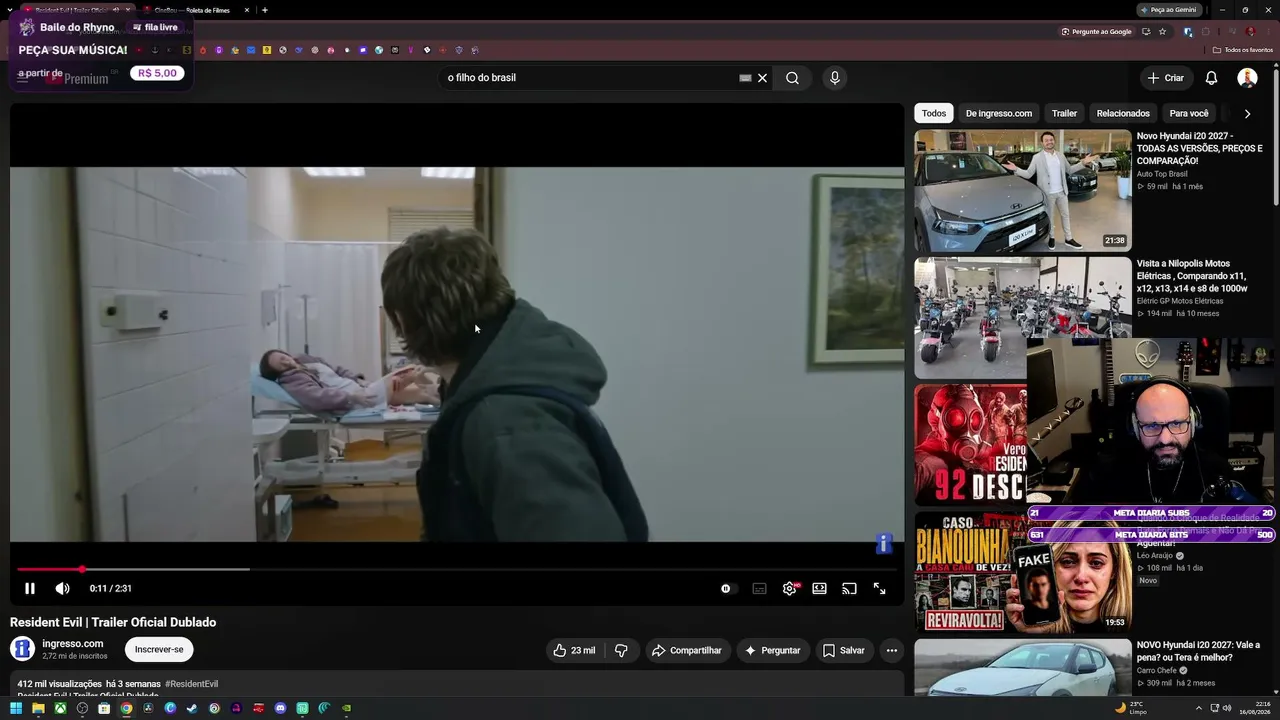Select the Para você filter chip
The width and height of the screenshot is (1280, 720).
(1189, 113)
